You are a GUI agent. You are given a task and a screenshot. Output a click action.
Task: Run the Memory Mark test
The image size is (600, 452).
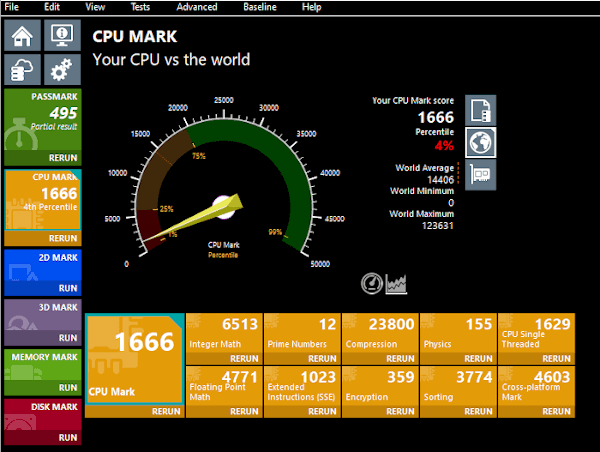pos(43,387)
